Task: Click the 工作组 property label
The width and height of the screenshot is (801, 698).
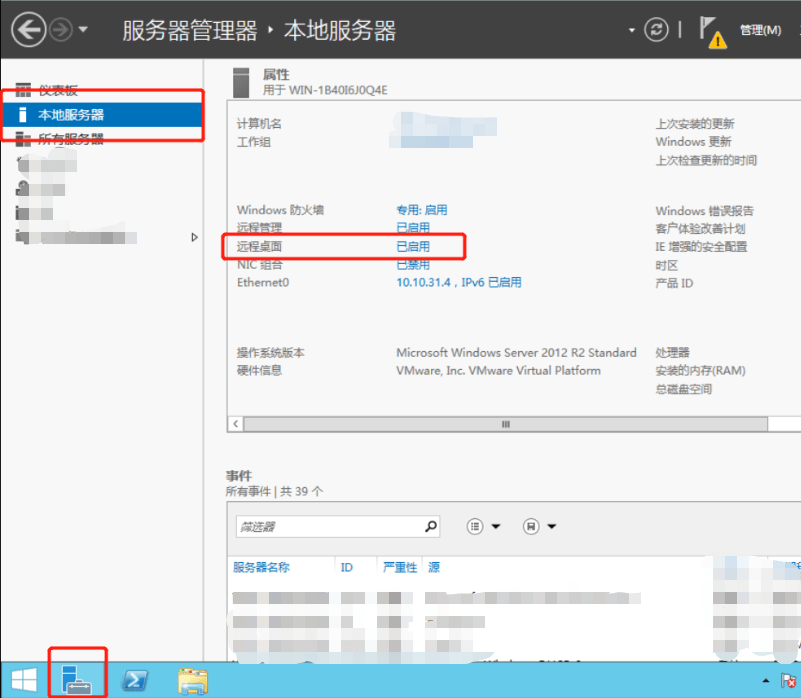Action: (x=253, y=142)
